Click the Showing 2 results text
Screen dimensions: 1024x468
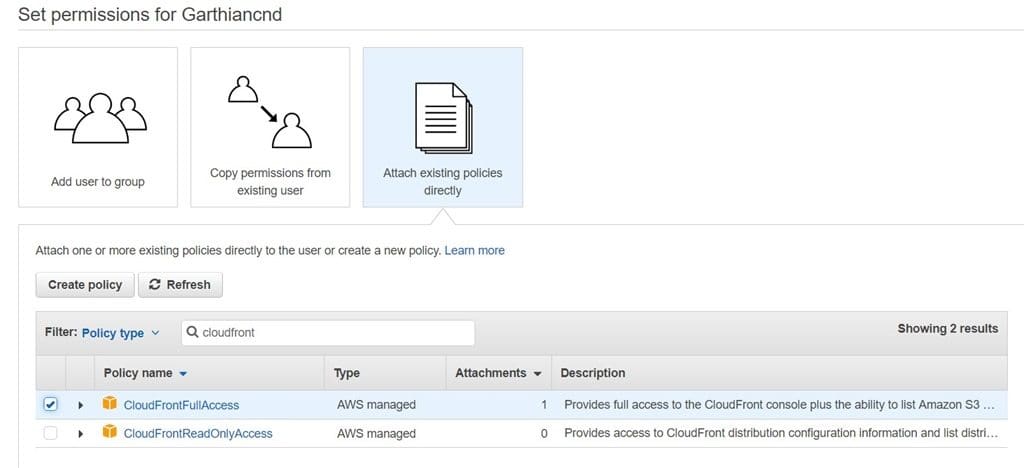[948, 329]
